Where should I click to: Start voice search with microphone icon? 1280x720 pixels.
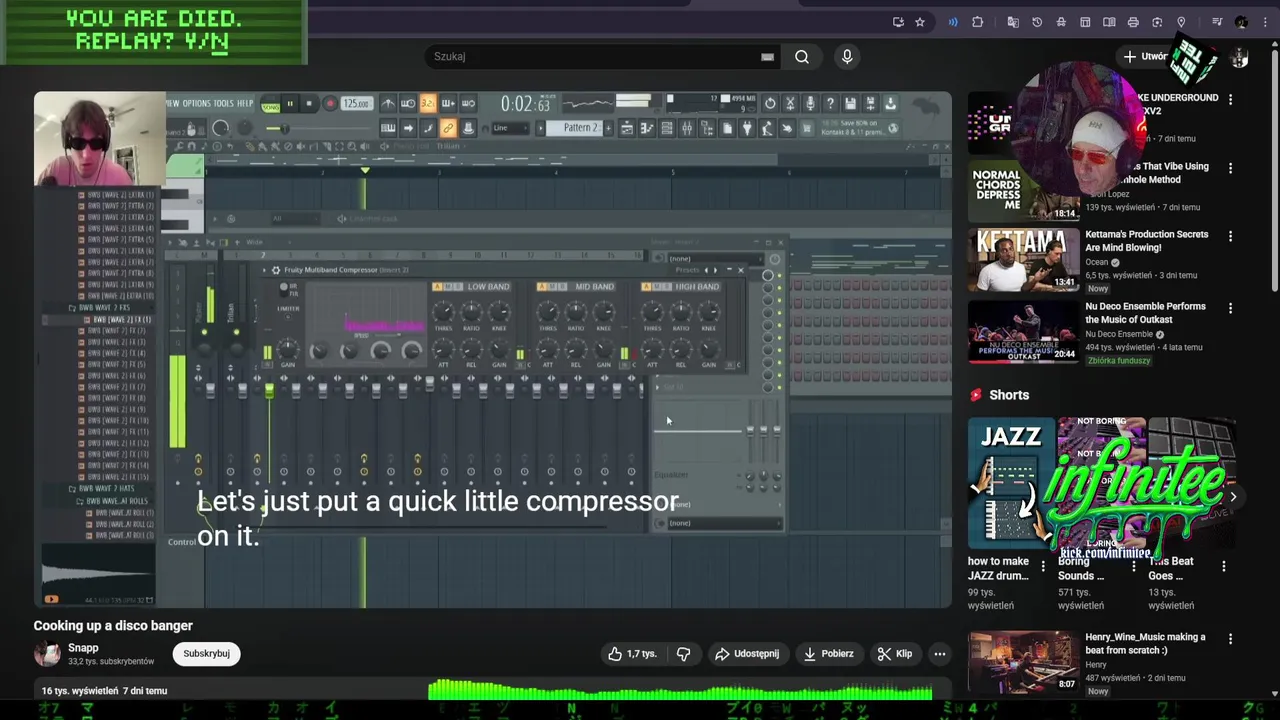(847, 57)
